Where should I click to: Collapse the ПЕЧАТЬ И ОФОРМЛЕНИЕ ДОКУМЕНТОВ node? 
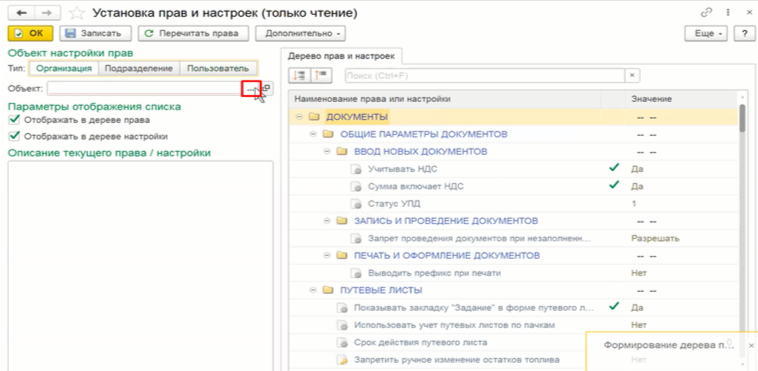[327, 255]
